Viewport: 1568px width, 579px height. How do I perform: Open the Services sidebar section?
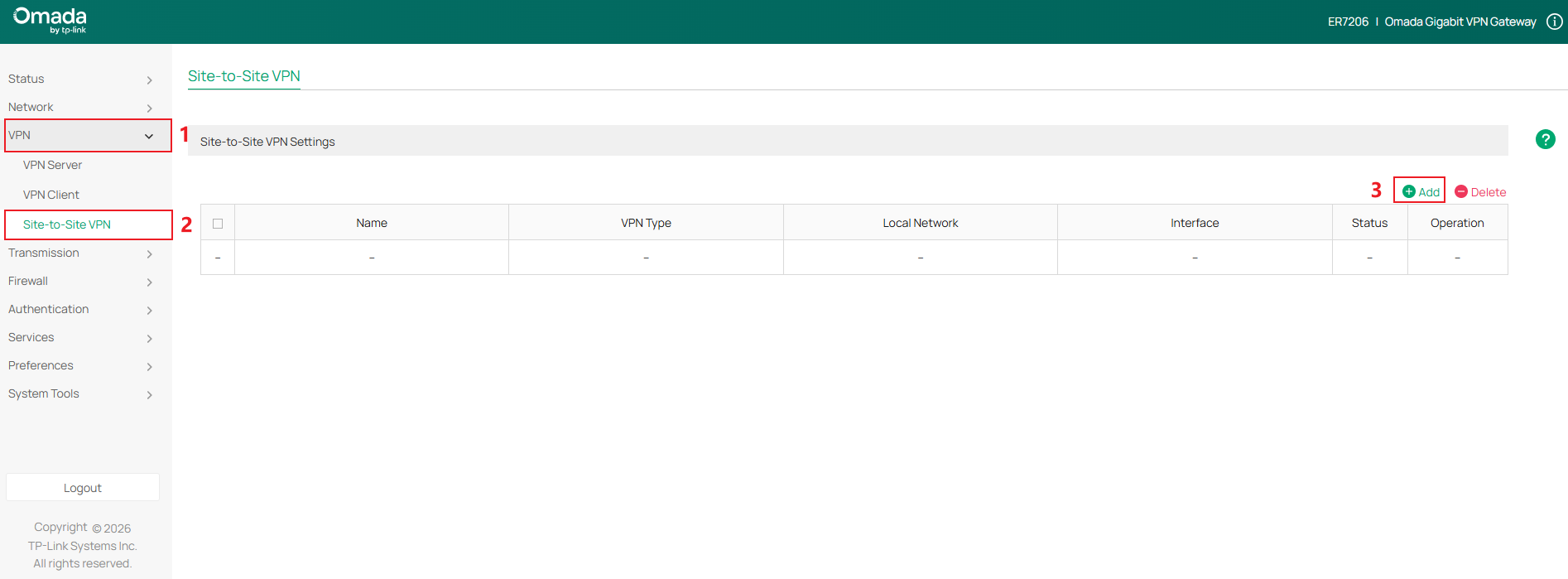click(31, 337)
